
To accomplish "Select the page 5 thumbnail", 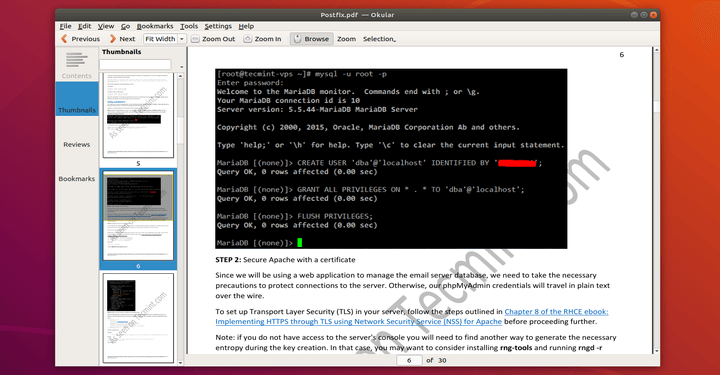I will (x=138, y=115).
